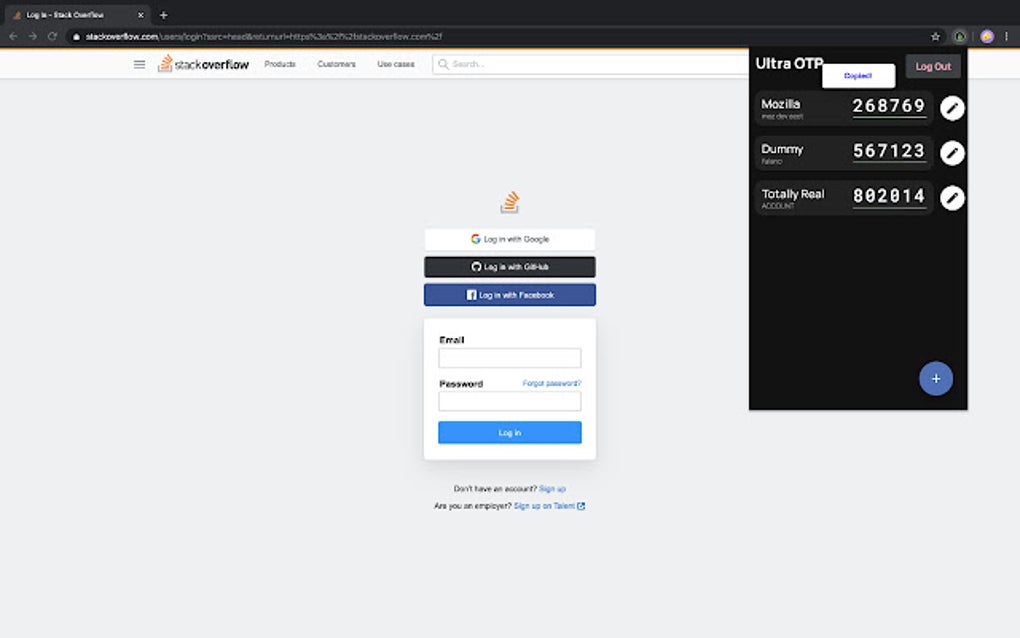
Task: Copy the Mozilla code 268769
Action: [889, 106]
